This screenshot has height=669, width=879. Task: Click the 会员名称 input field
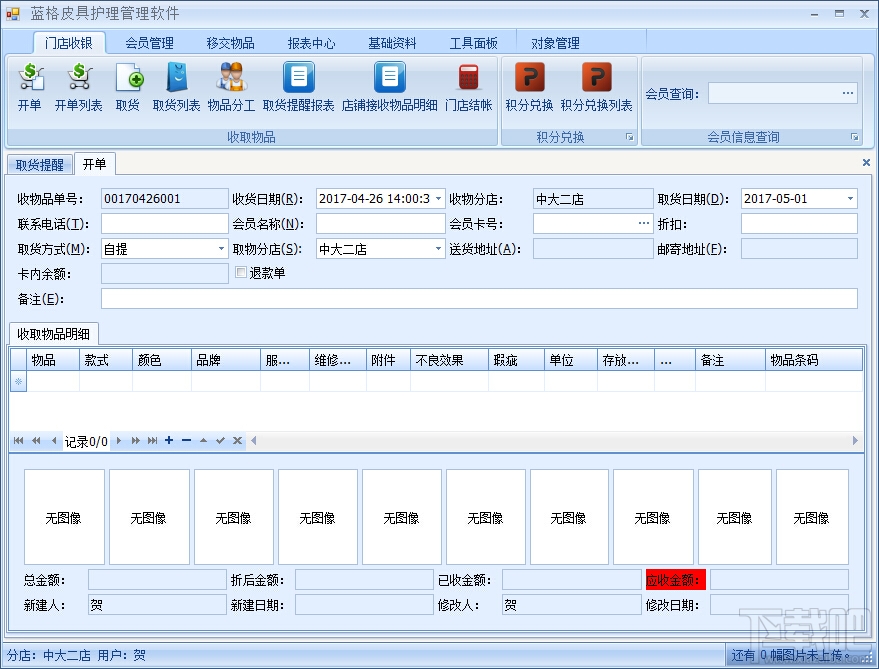tap(380, 224)
